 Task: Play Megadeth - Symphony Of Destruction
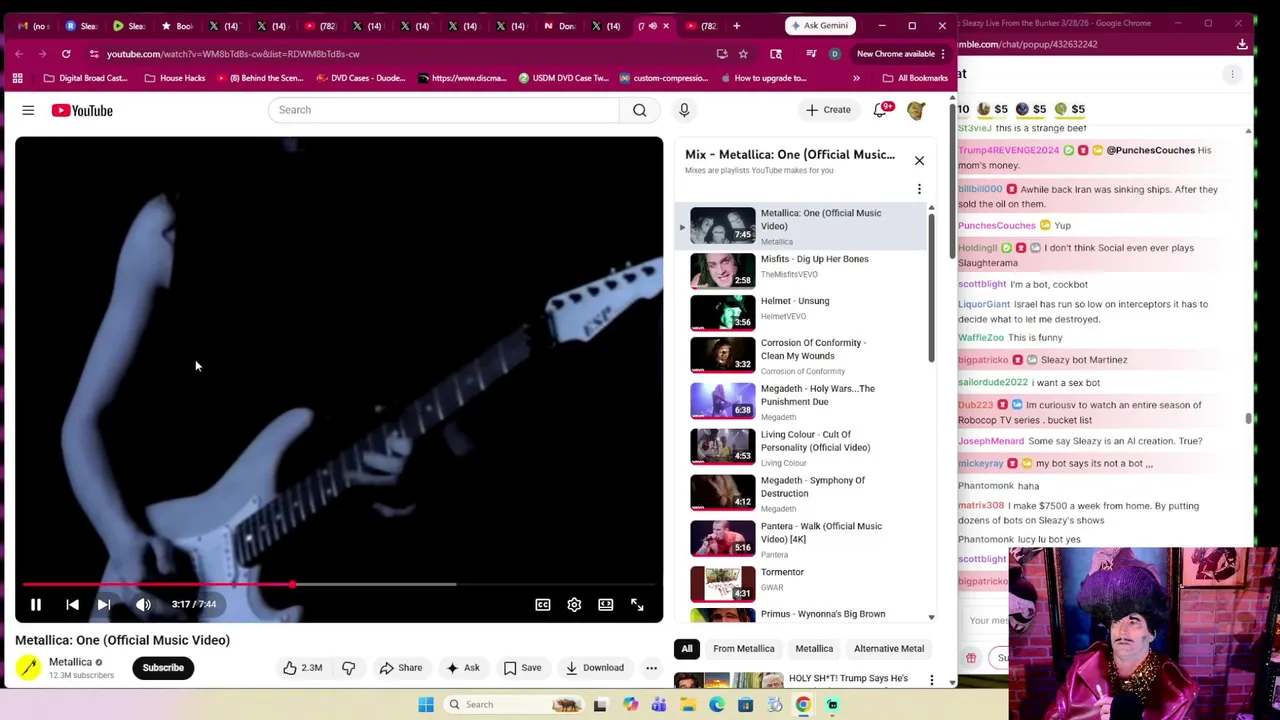coord(800,493)
